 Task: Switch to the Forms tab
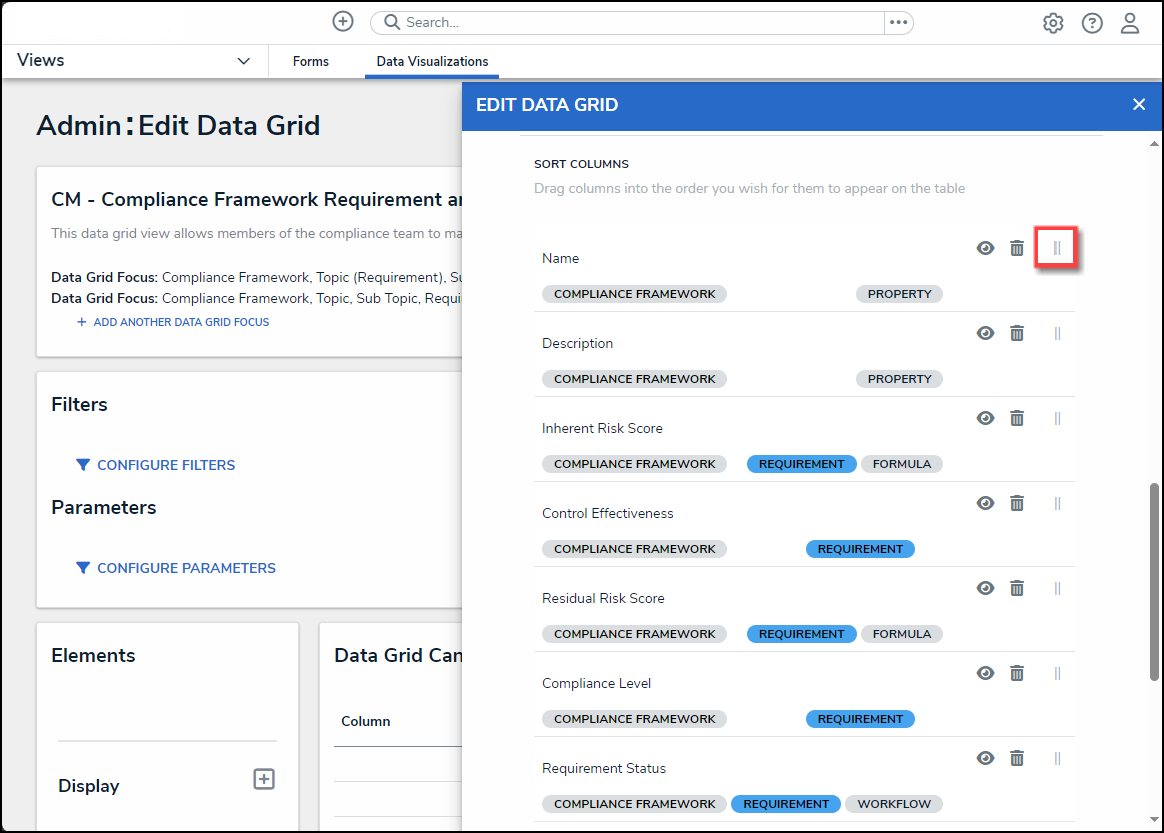click(x=311, y=61)
